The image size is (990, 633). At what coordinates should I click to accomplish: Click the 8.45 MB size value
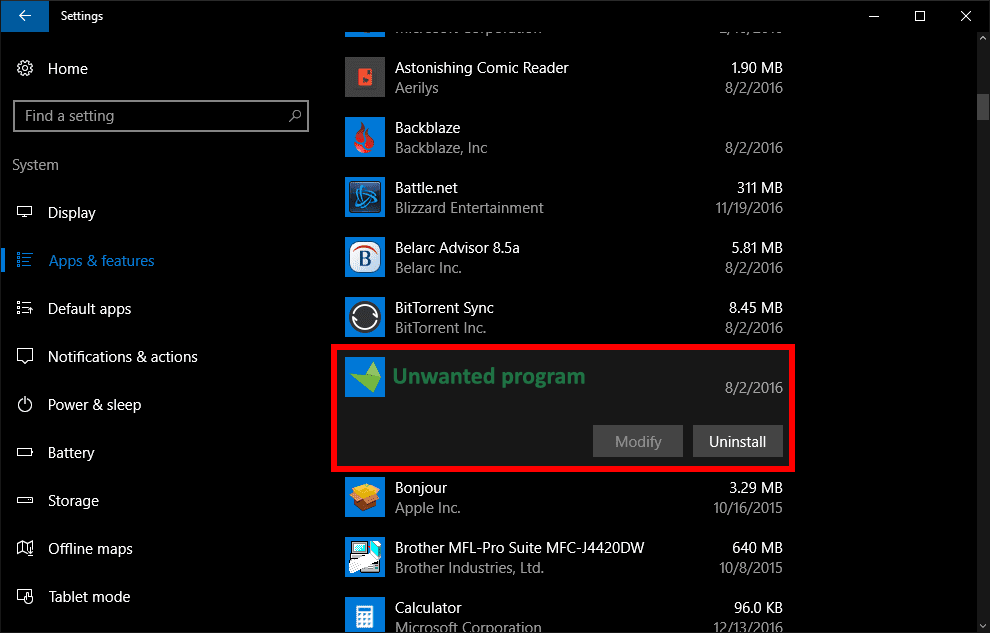click(755, 307)
